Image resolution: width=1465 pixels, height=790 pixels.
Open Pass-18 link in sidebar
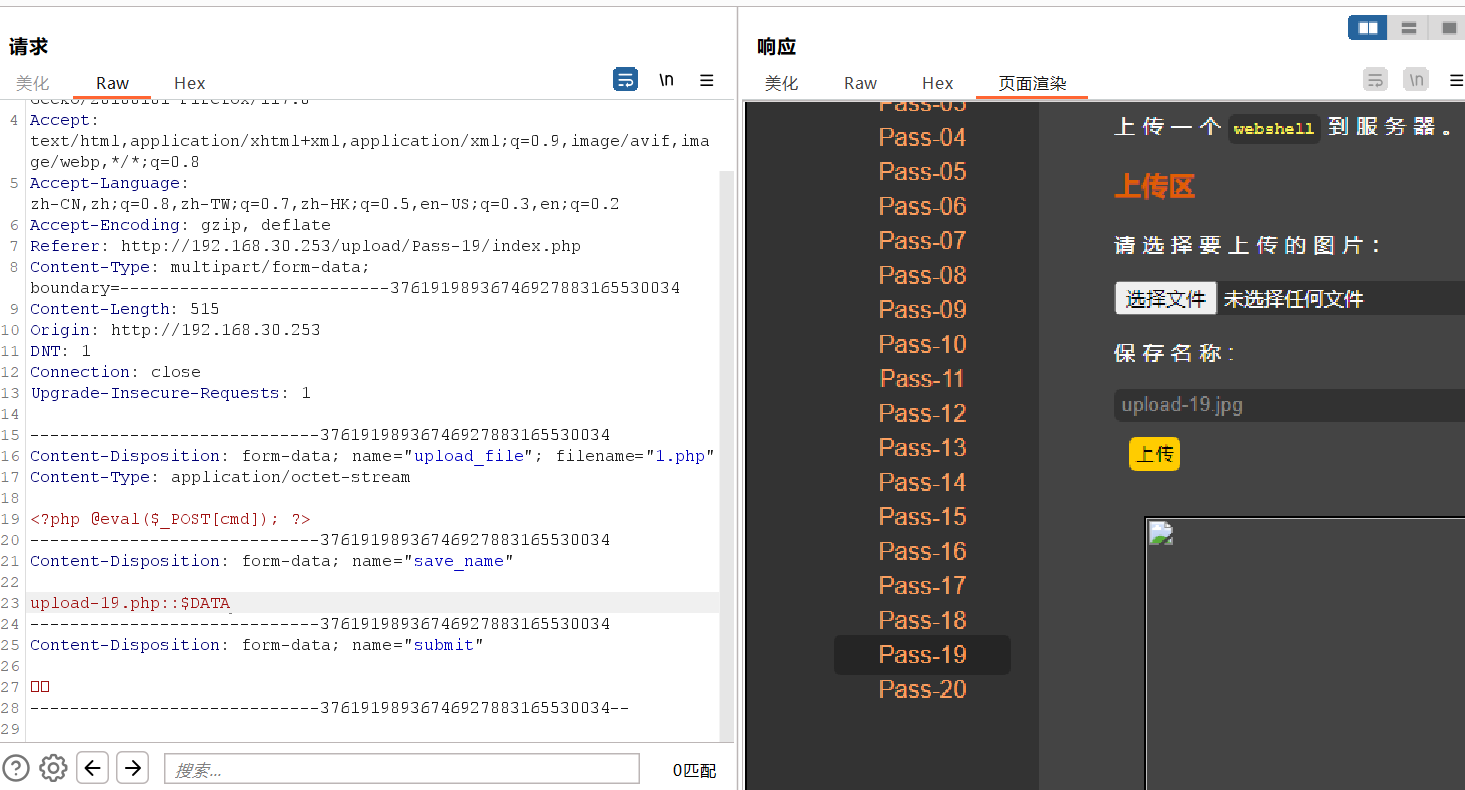(x=922, y=620)
